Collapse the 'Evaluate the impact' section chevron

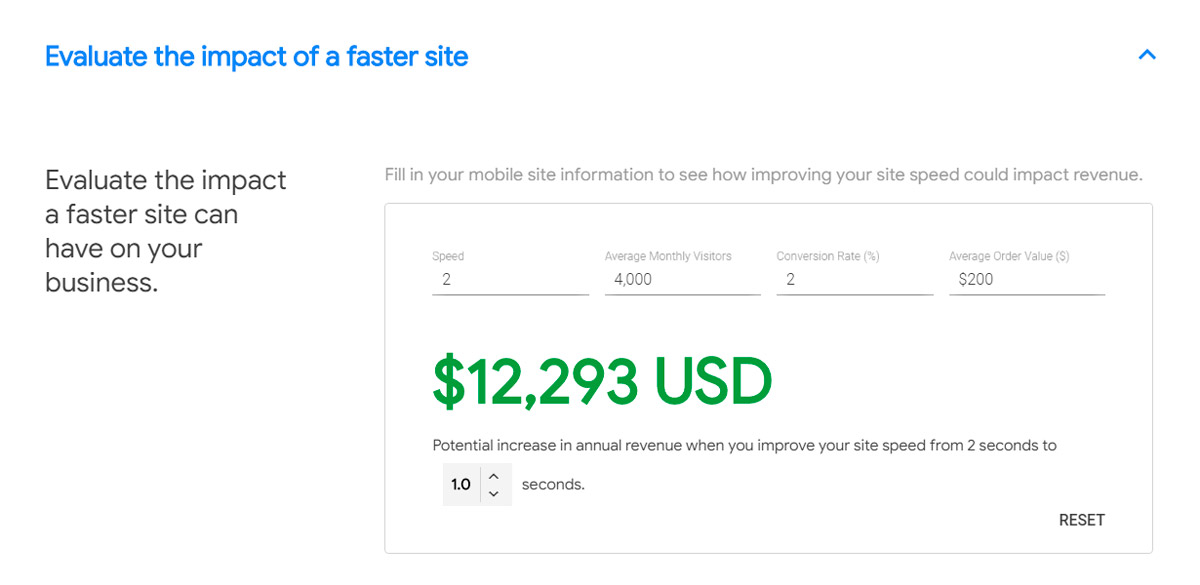[x=1146, y=56]
